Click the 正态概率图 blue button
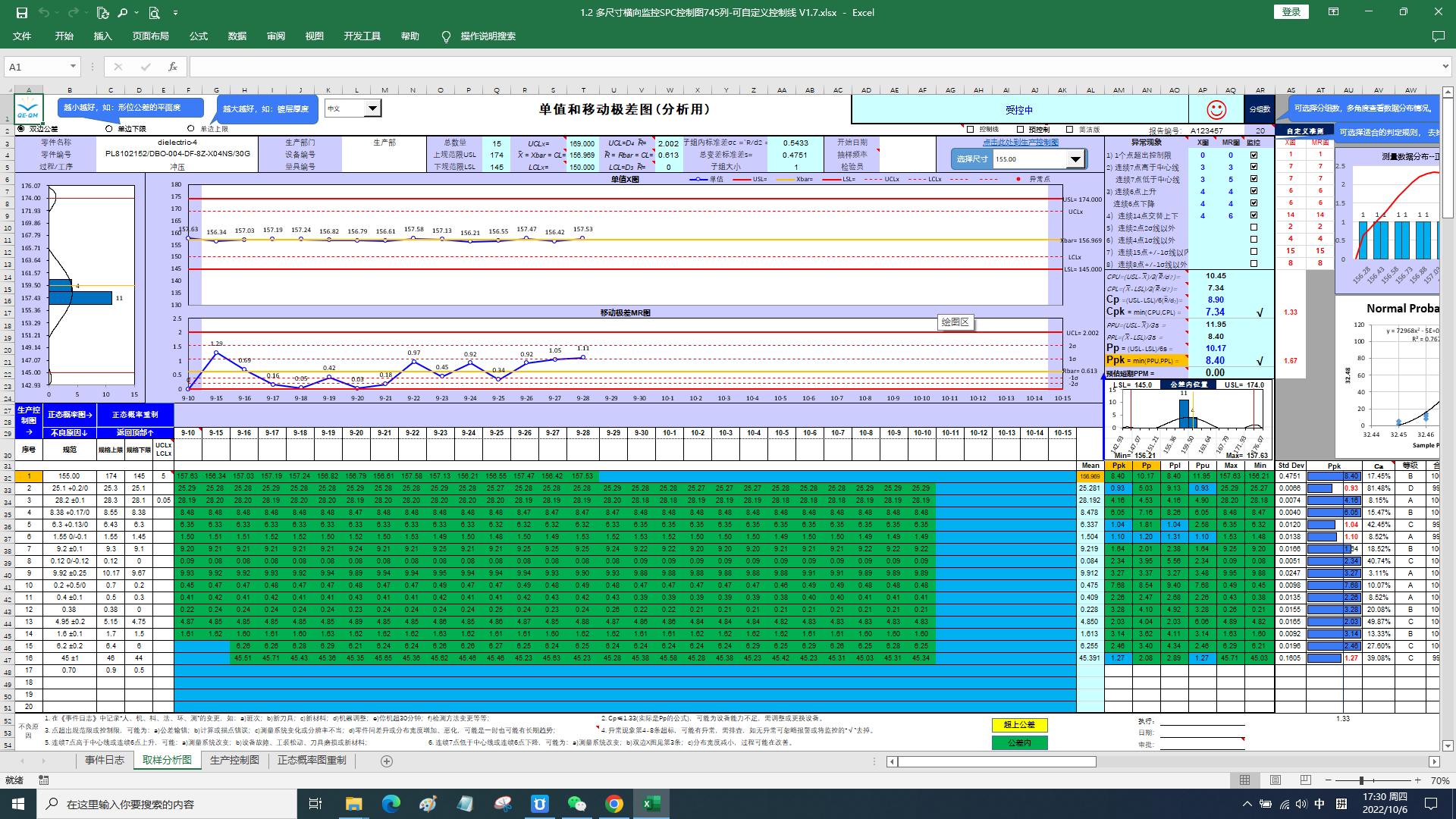Viewport: 1456px width, 819px height. pyautogui.click(x=70, y=415)
